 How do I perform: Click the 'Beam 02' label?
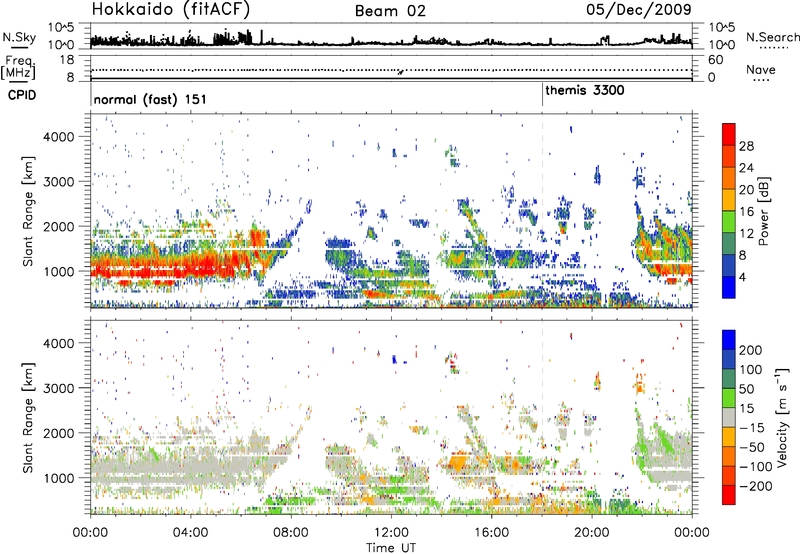[390, 11]
